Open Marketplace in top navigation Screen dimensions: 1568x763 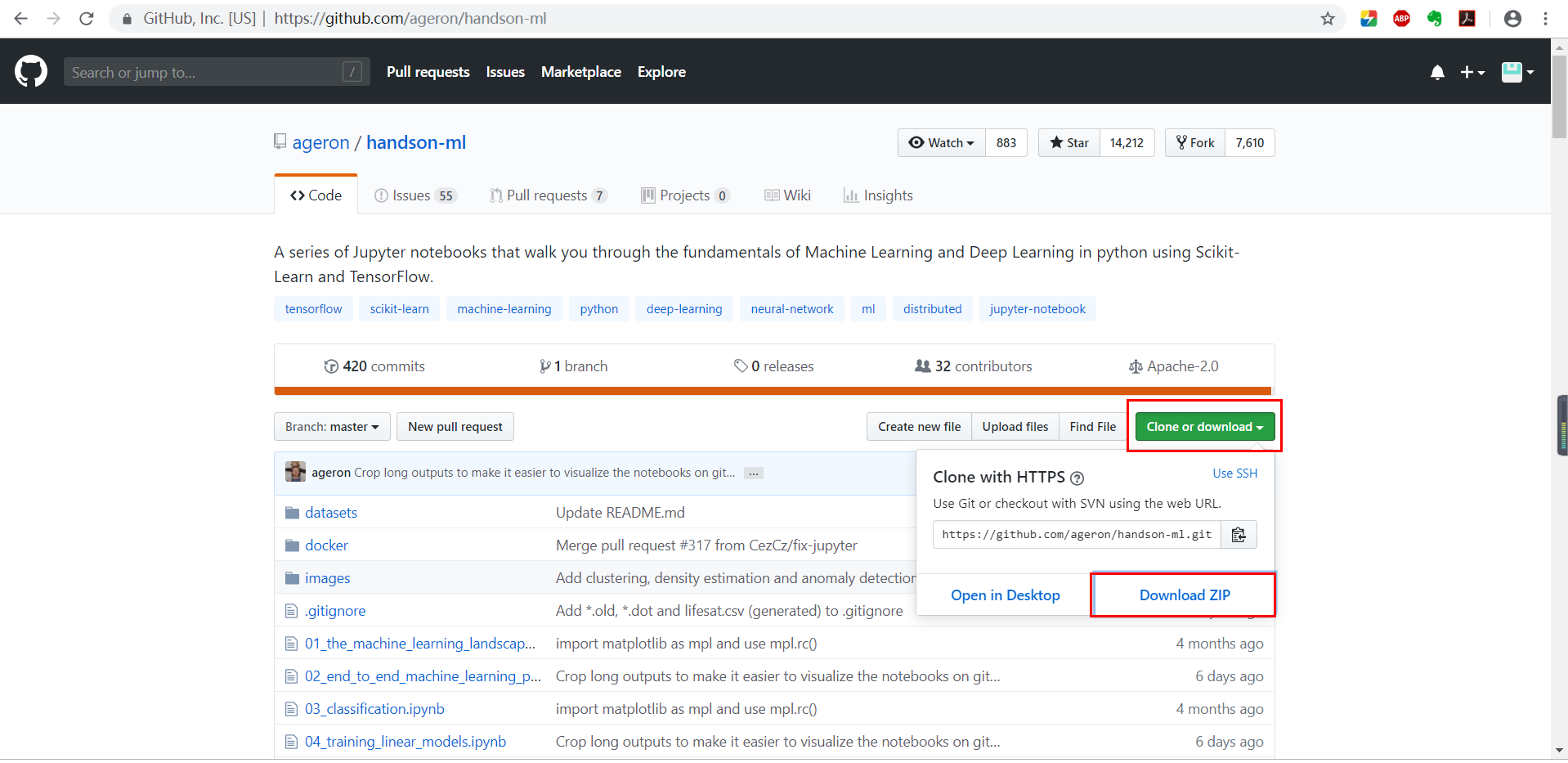click(581, 72)
